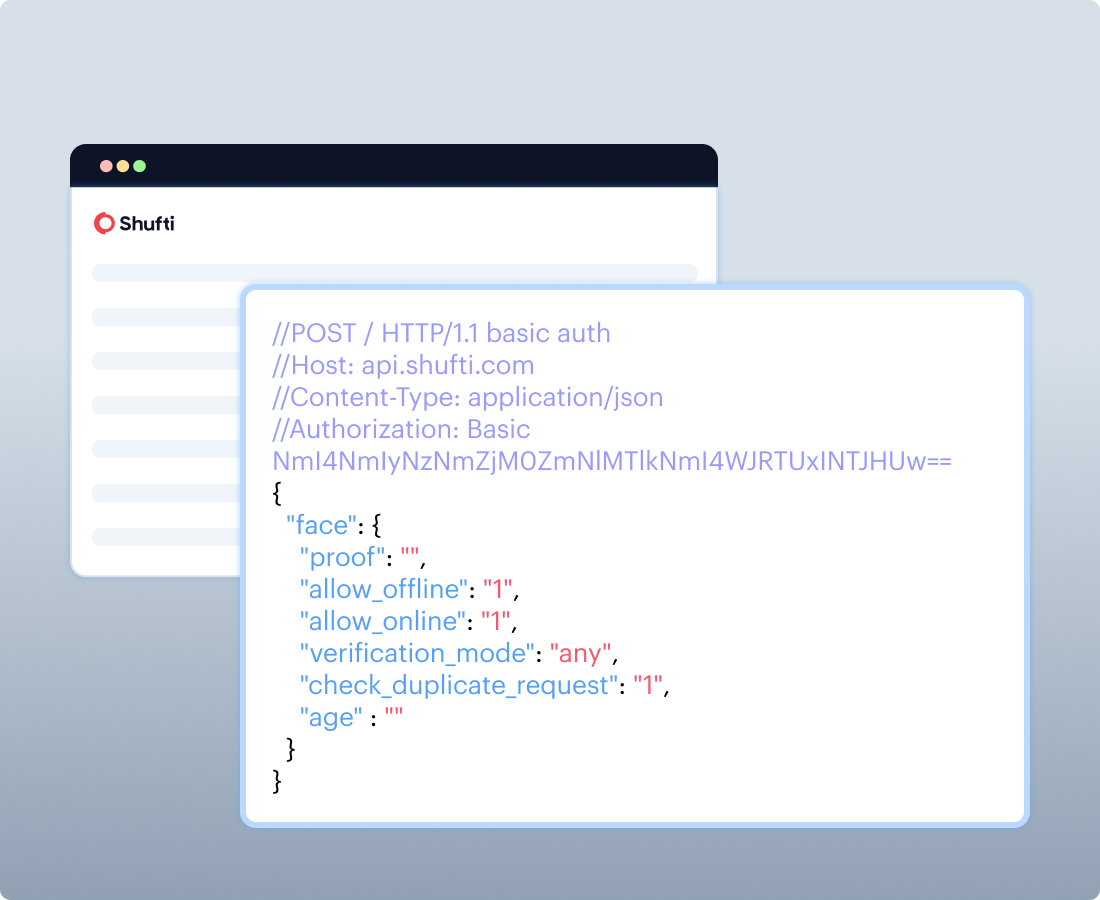The image size is (1100, 900).
Task: Click the base64 authorization token string
Action: click(x=611, y=461)
